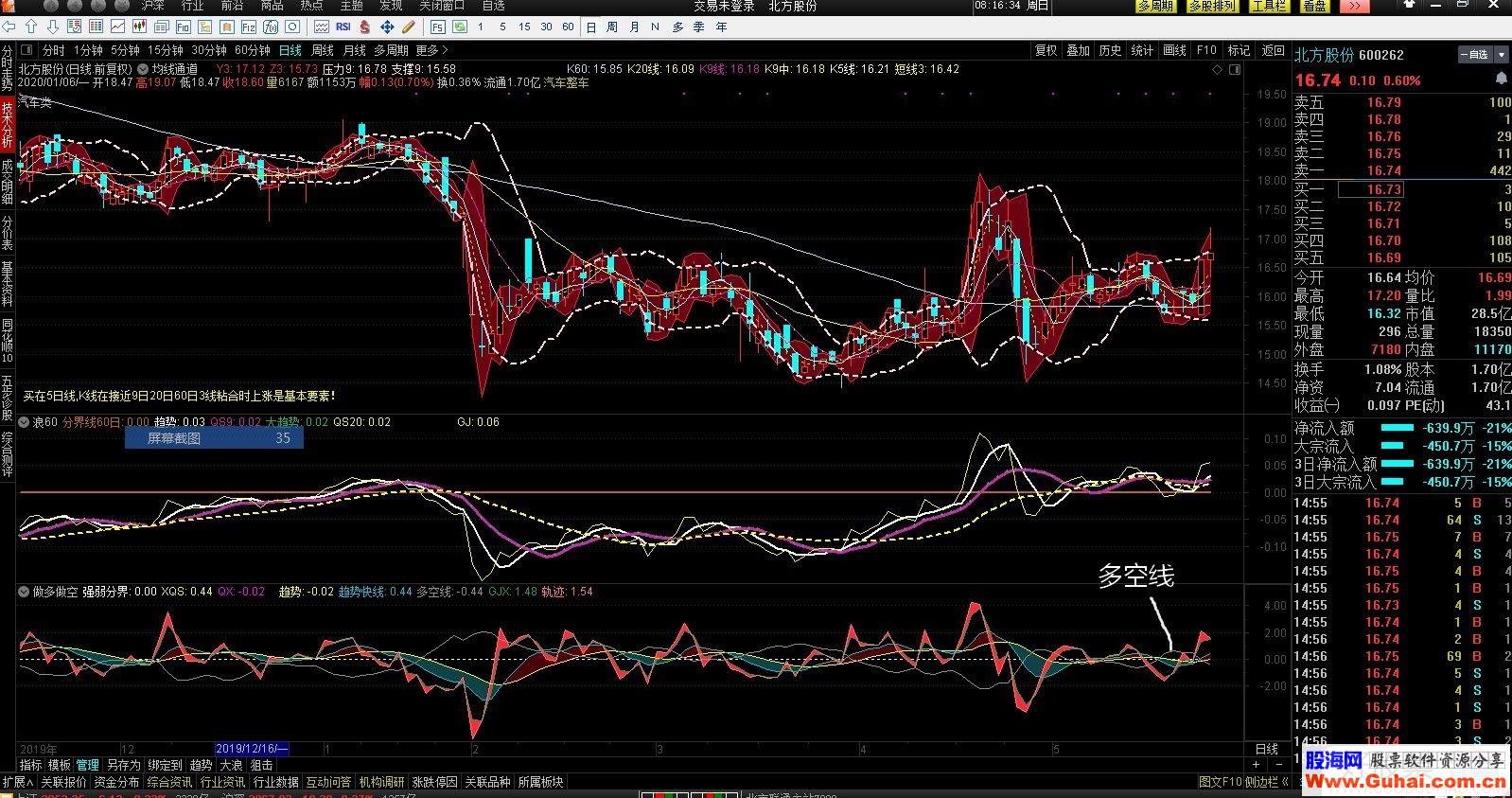Click the 另存为 indicator button
The width and height of the screenshot is (1512, 798).
click(123, 765)
